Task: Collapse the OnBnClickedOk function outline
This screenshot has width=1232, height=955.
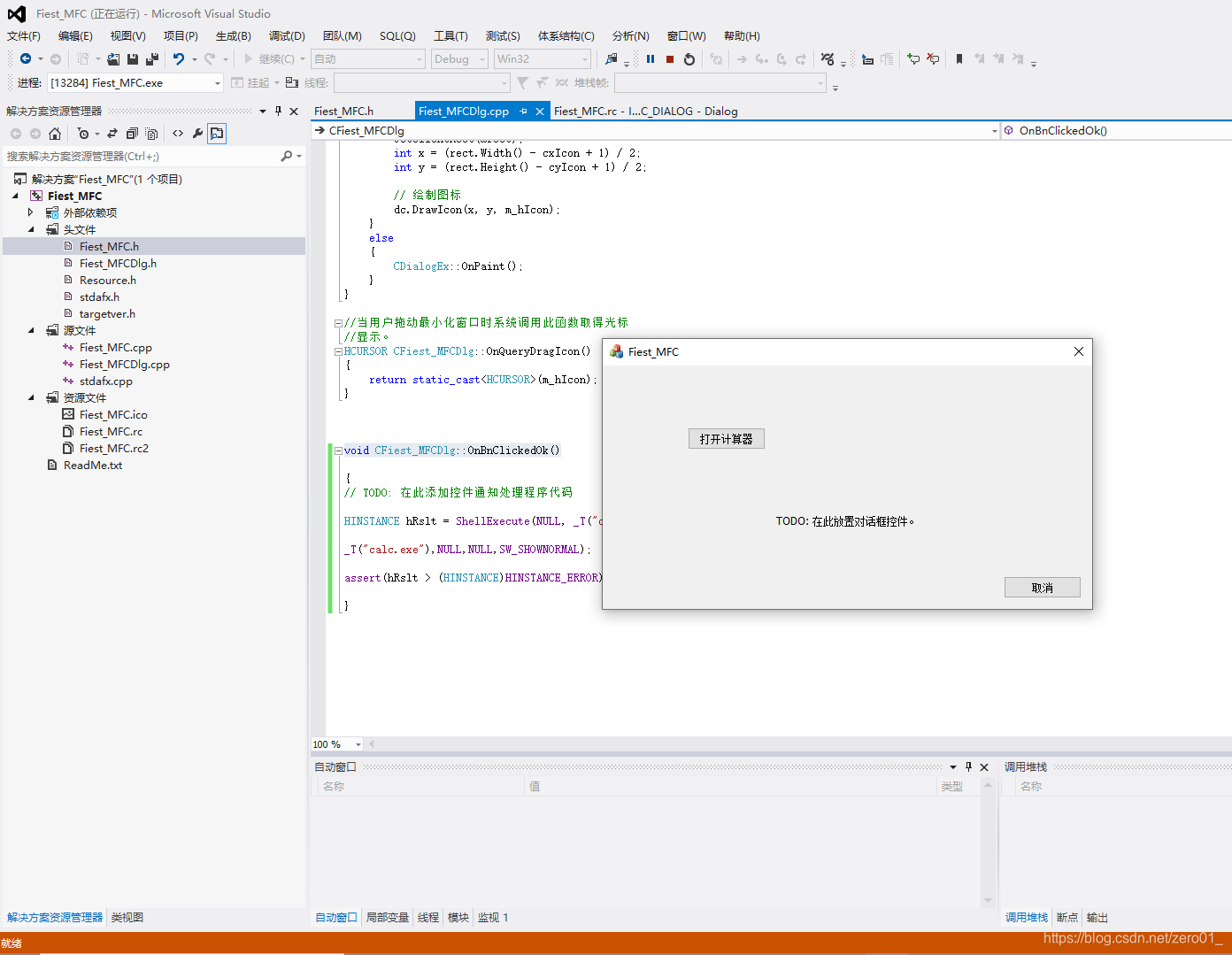Action: 338,451
